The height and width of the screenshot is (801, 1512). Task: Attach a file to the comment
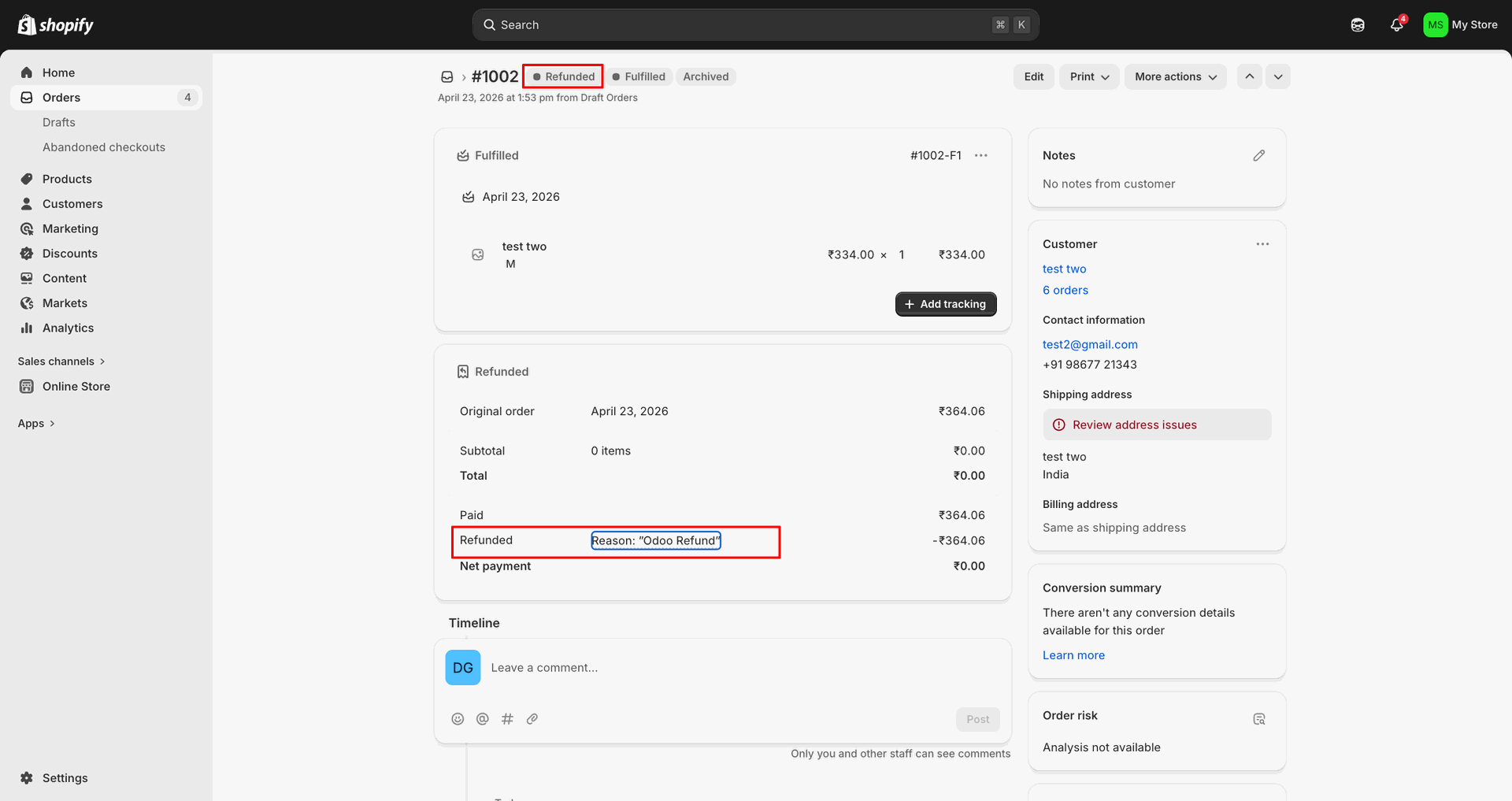(532, 719)
